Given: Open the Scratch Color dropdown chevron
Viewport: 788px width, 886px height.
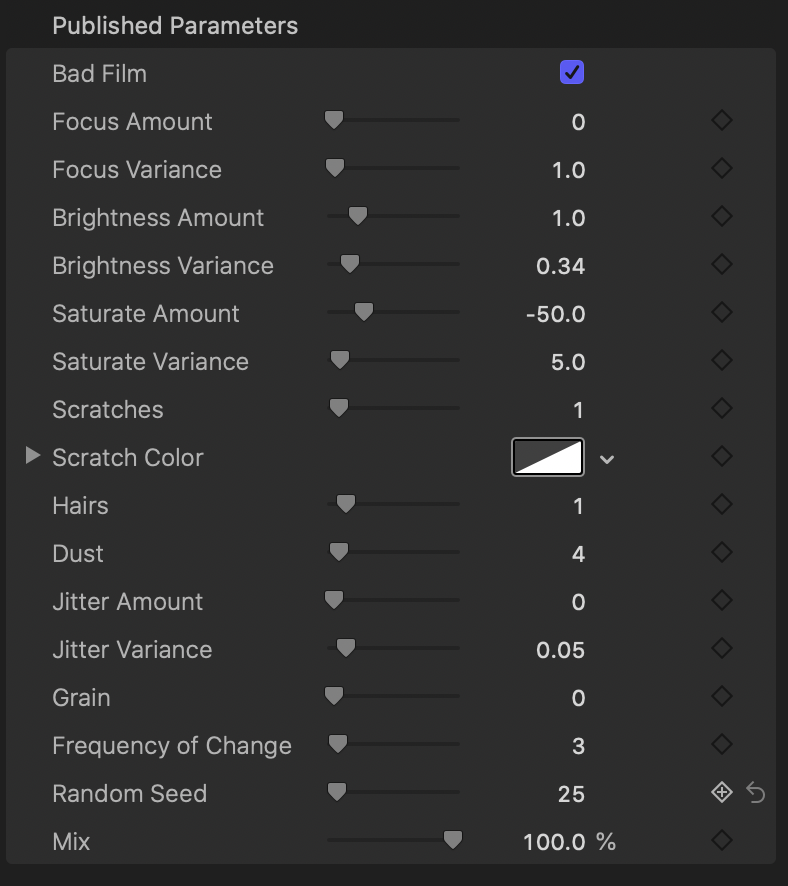Looking at the screenshot, I should [607, 459].
